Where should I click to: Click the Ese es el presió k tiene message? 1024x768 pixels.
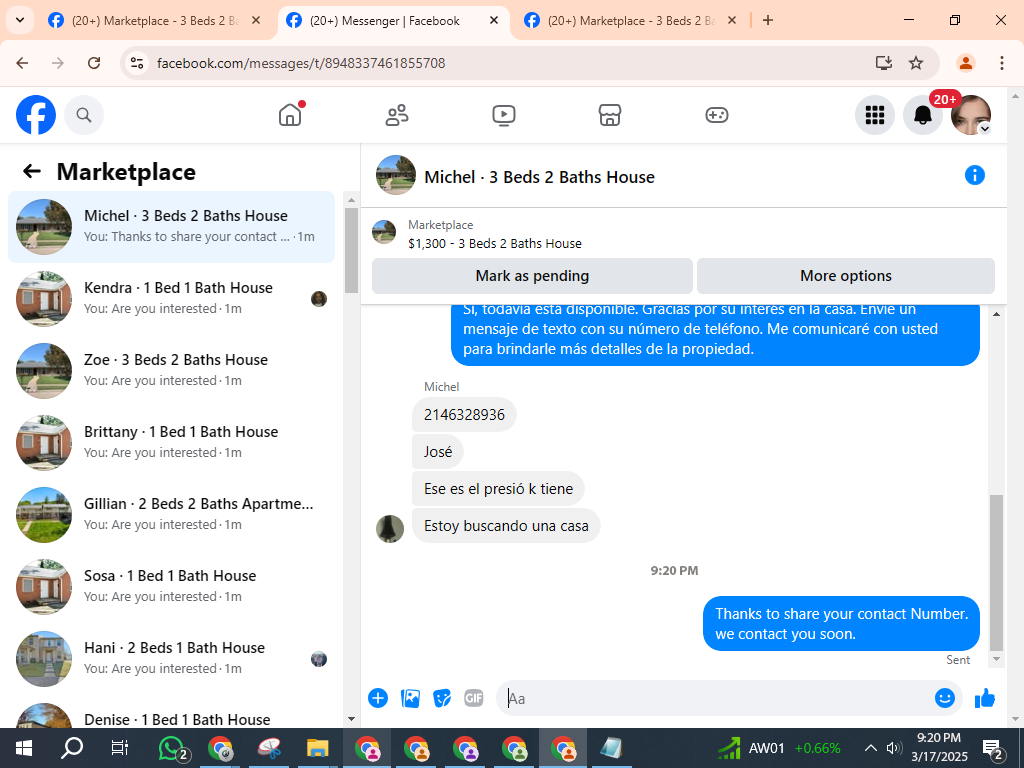click(x=498, y=488)
